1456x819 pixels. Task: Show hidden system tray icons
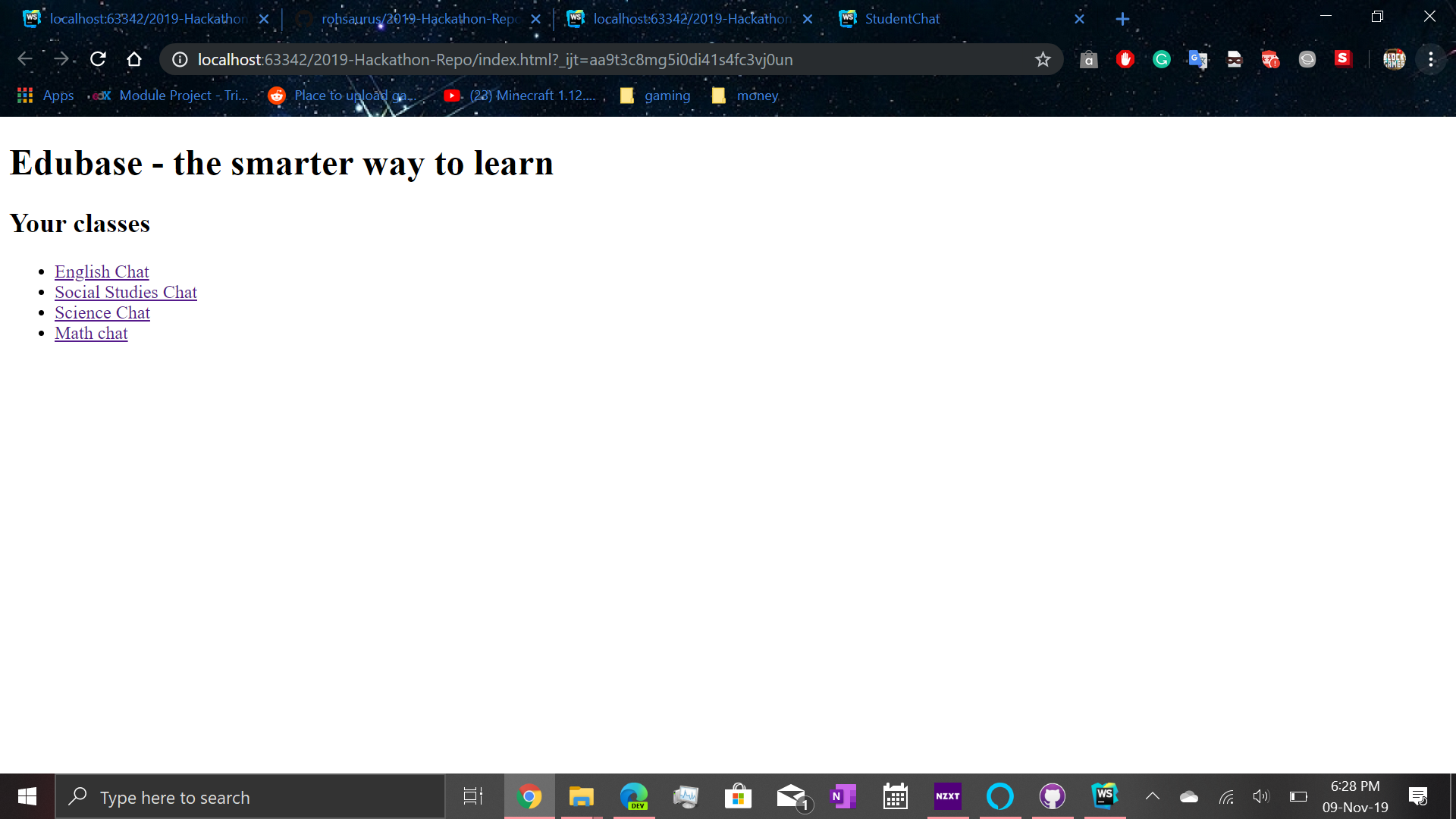(x=1152, y=796)
